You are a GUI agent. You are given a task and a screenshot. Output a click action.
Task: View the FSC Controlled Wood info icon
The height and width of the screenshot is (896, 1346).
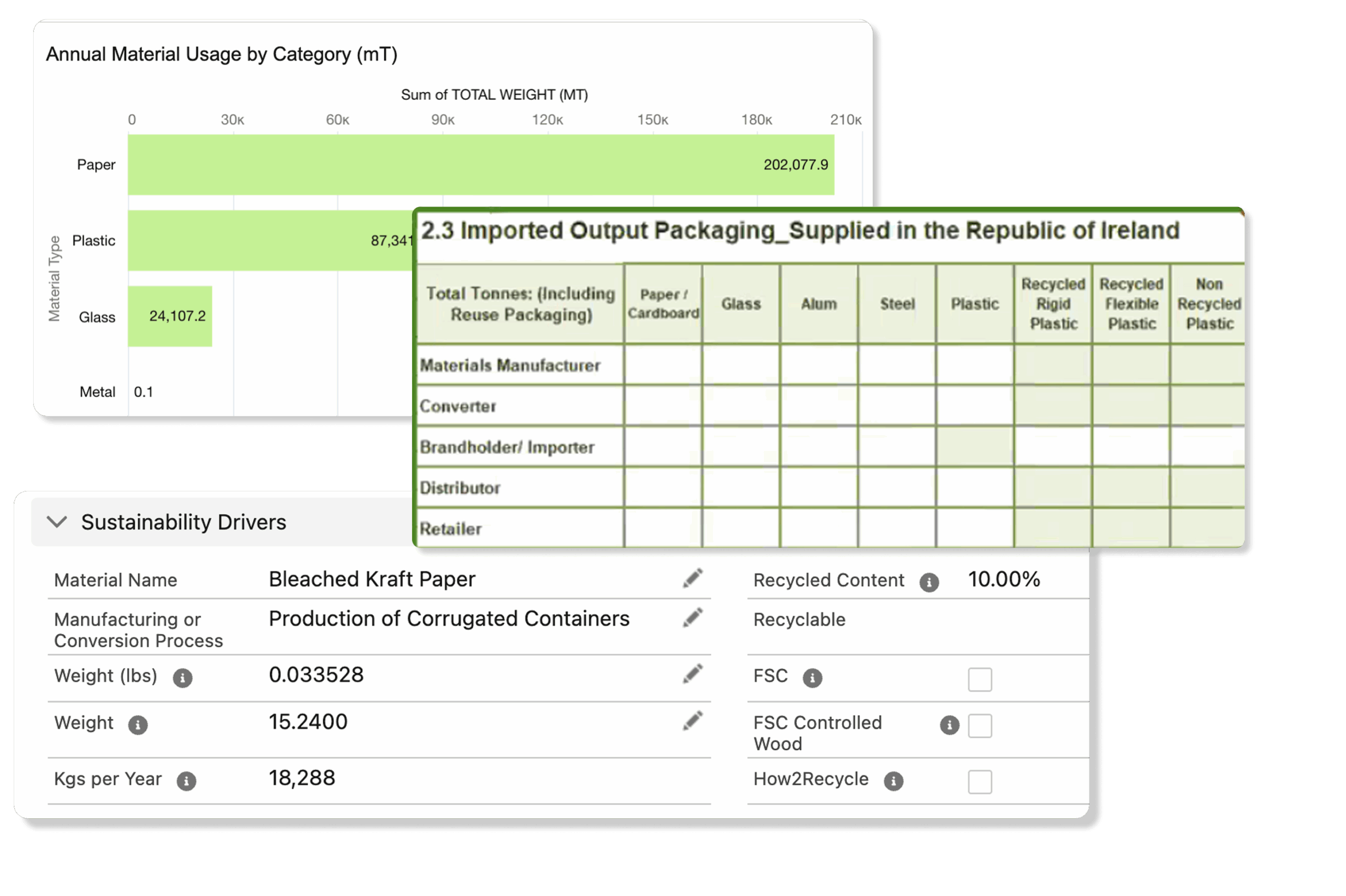tap(950, 726)
